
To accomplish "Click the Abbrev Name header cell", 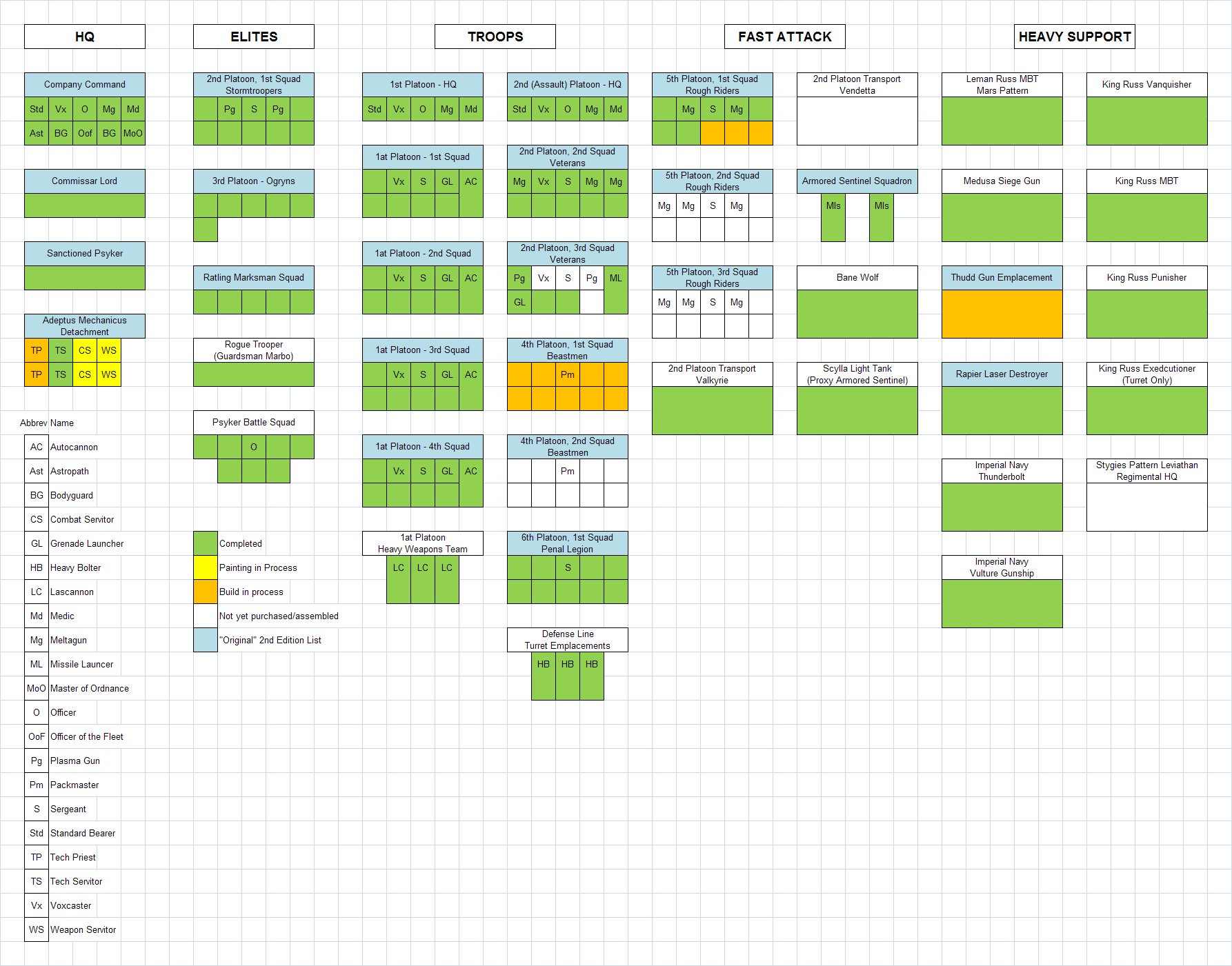I will (x=47, y=423).
